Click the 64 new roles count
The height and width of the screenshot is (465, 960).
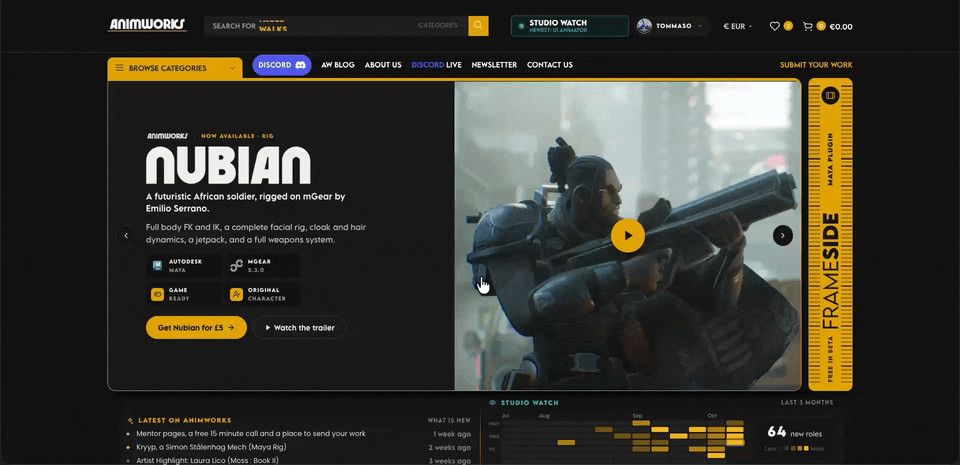tap(794, 432)
